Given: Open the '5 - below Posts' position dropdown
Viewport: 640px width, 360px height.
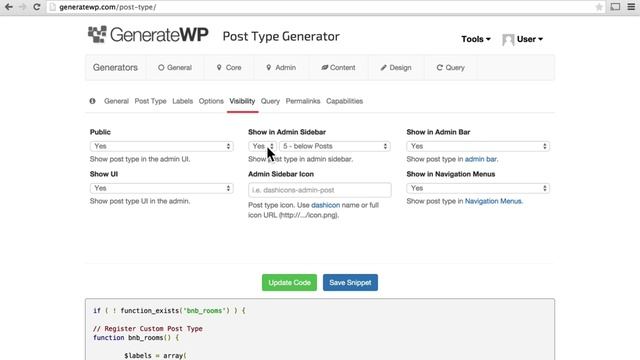Looking at the screenshot, I should click(x=335, y=146).
